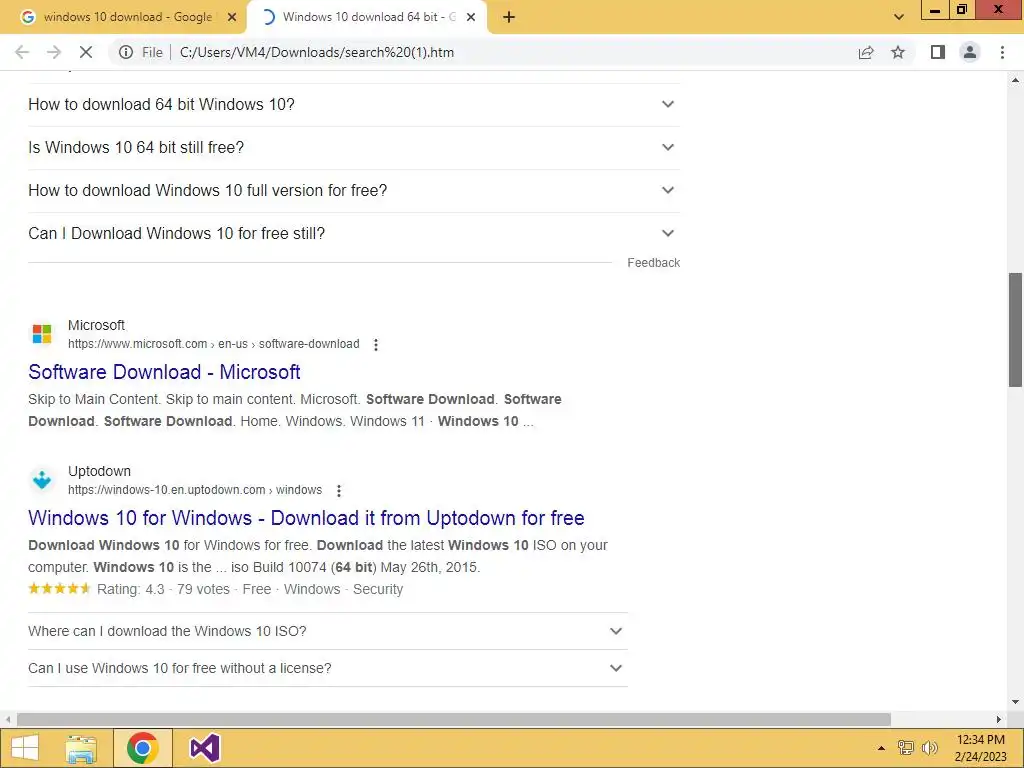Close the 'Windows 10 download 64 bit' tab
Image resolution: width=1024 pixels, height=768 pixels.
coord(471,18)
